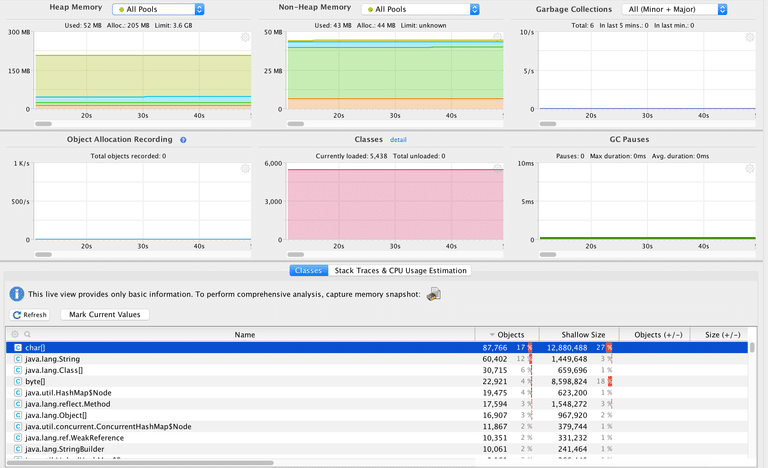Click the Garbage Collections graph settings gear
The image size is (768, 468).
pyautogui.click(x=749, y=37)
